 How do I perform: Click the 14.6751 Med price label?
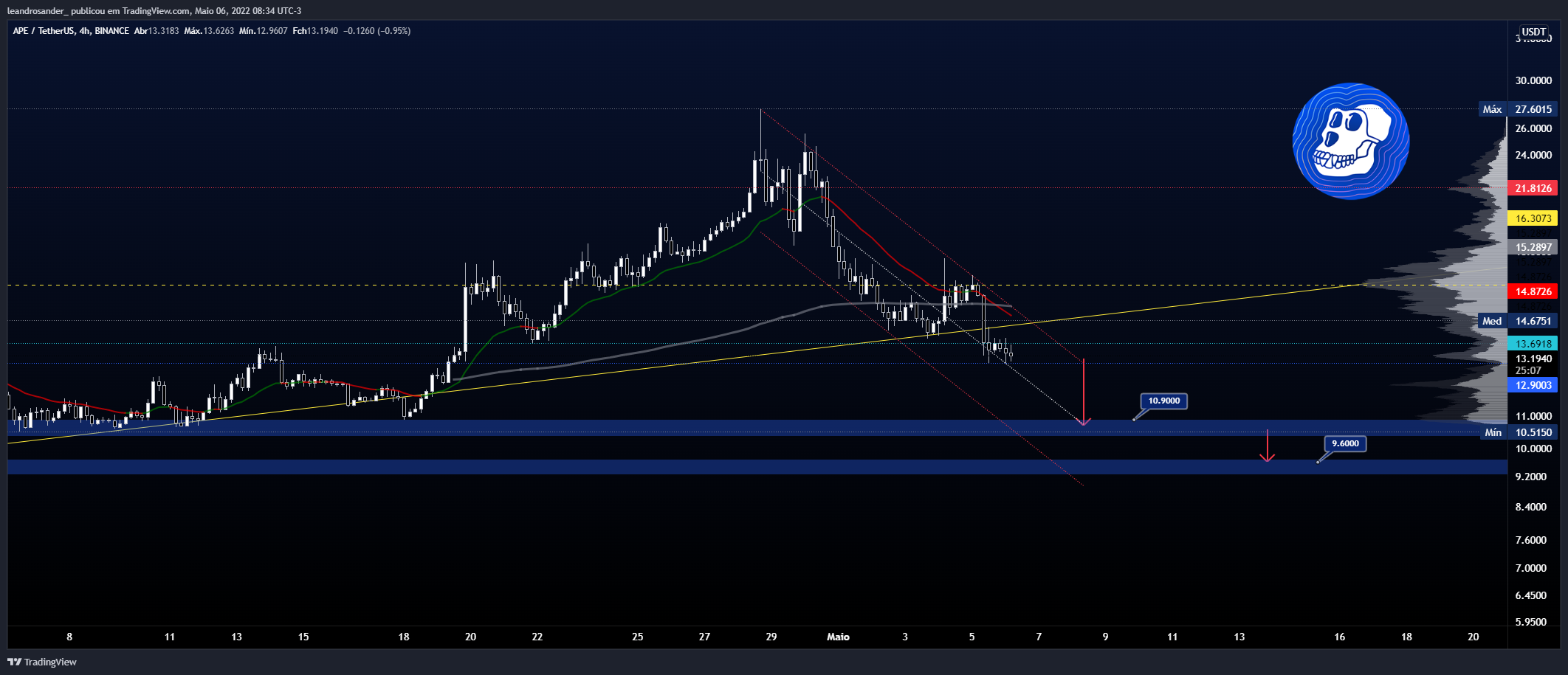pyautogui.click(x=1533, y=321)
